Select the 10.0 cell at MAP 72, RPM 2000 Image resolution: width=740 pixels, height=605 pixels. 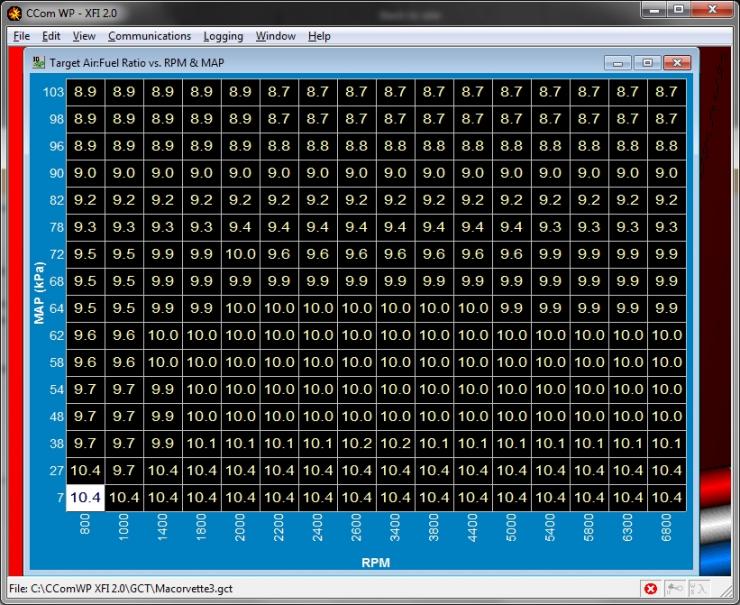pos(240,254)
